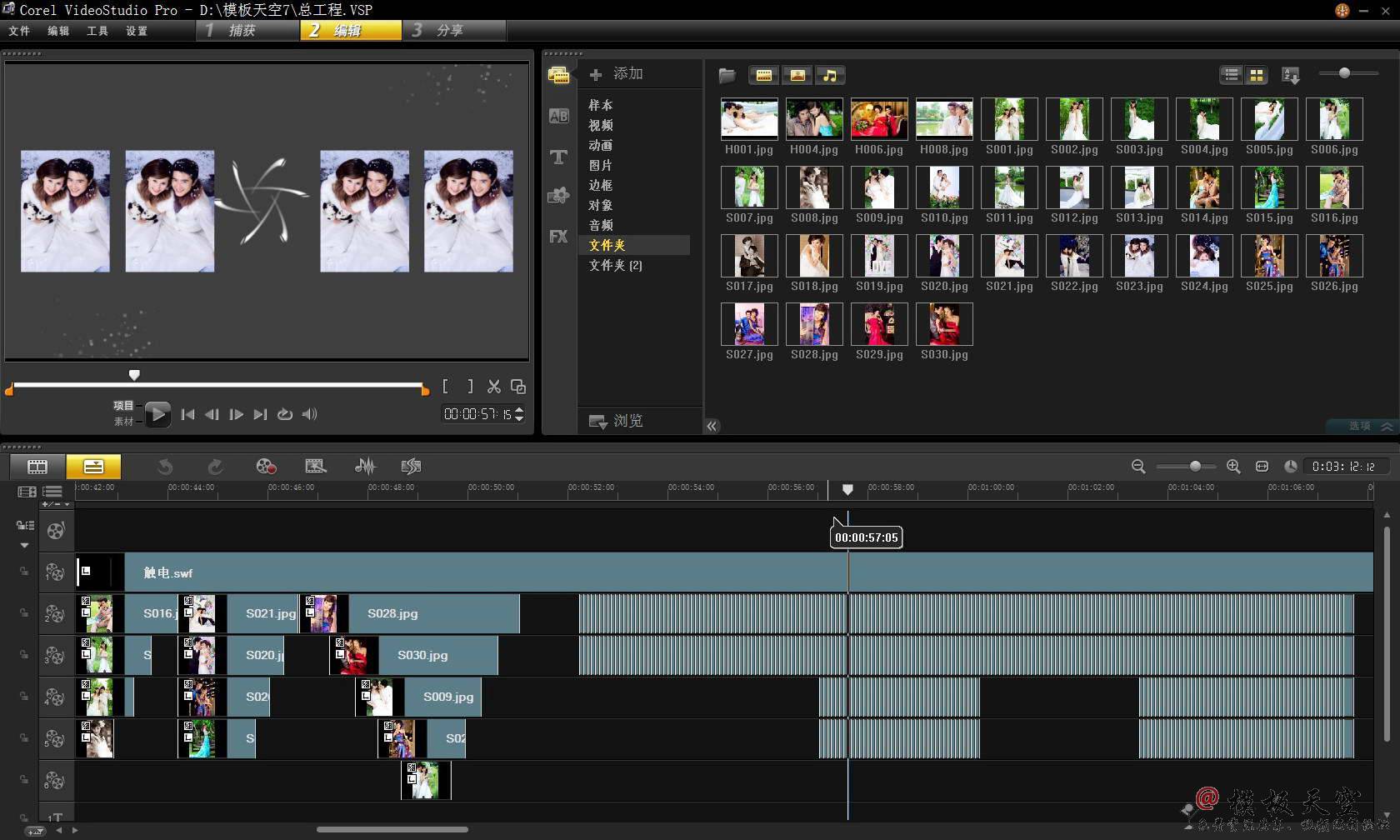The image size is (1400, 840).
Task: Open the Transition library icon (AB)
Action: (558, 116)
